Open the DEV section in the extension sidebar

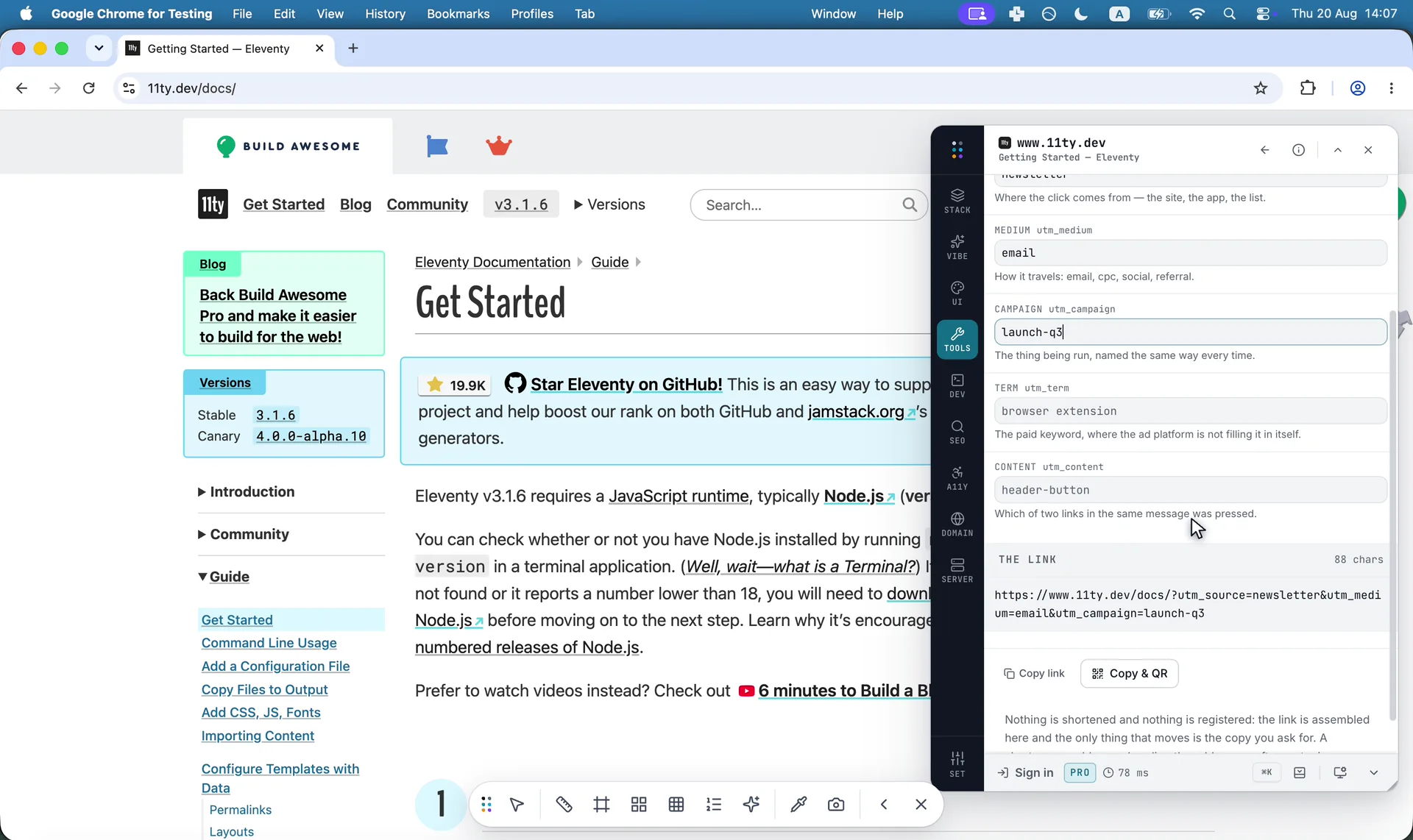pos(957,385)
